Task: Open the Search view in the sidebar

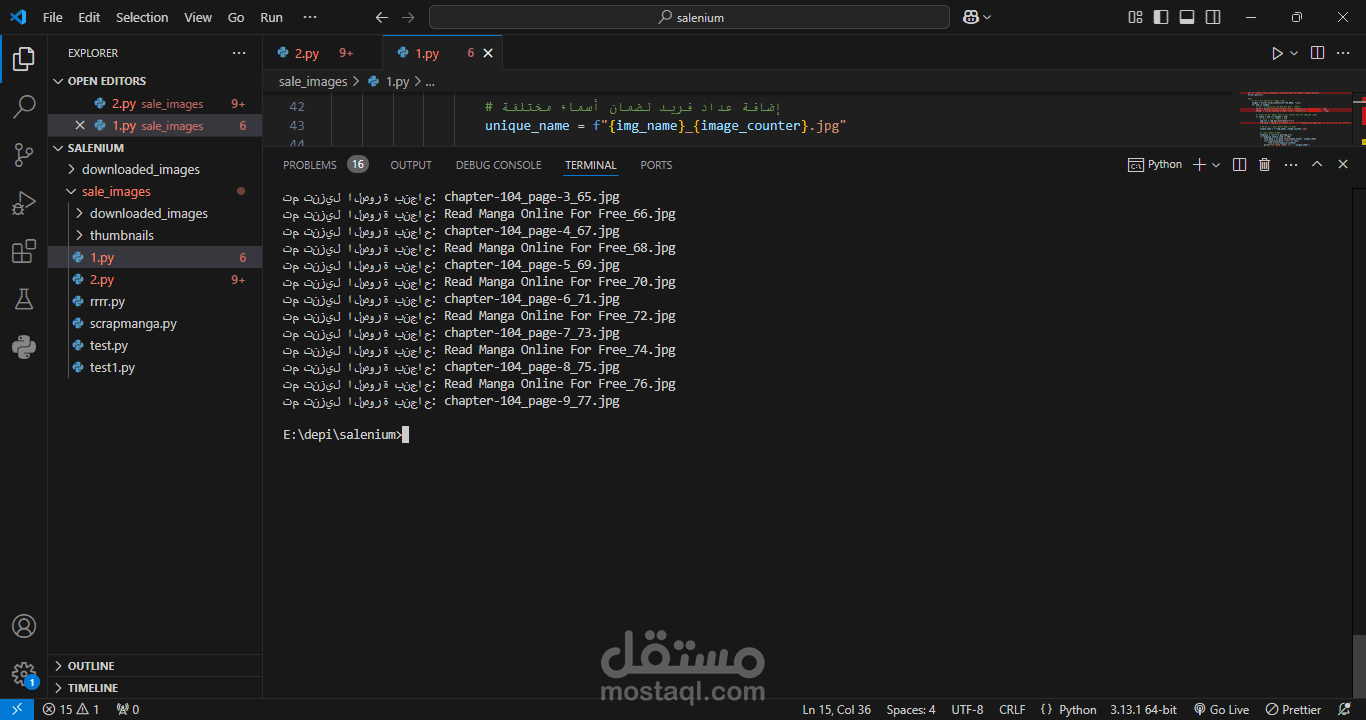Action: tap(24, 106)
